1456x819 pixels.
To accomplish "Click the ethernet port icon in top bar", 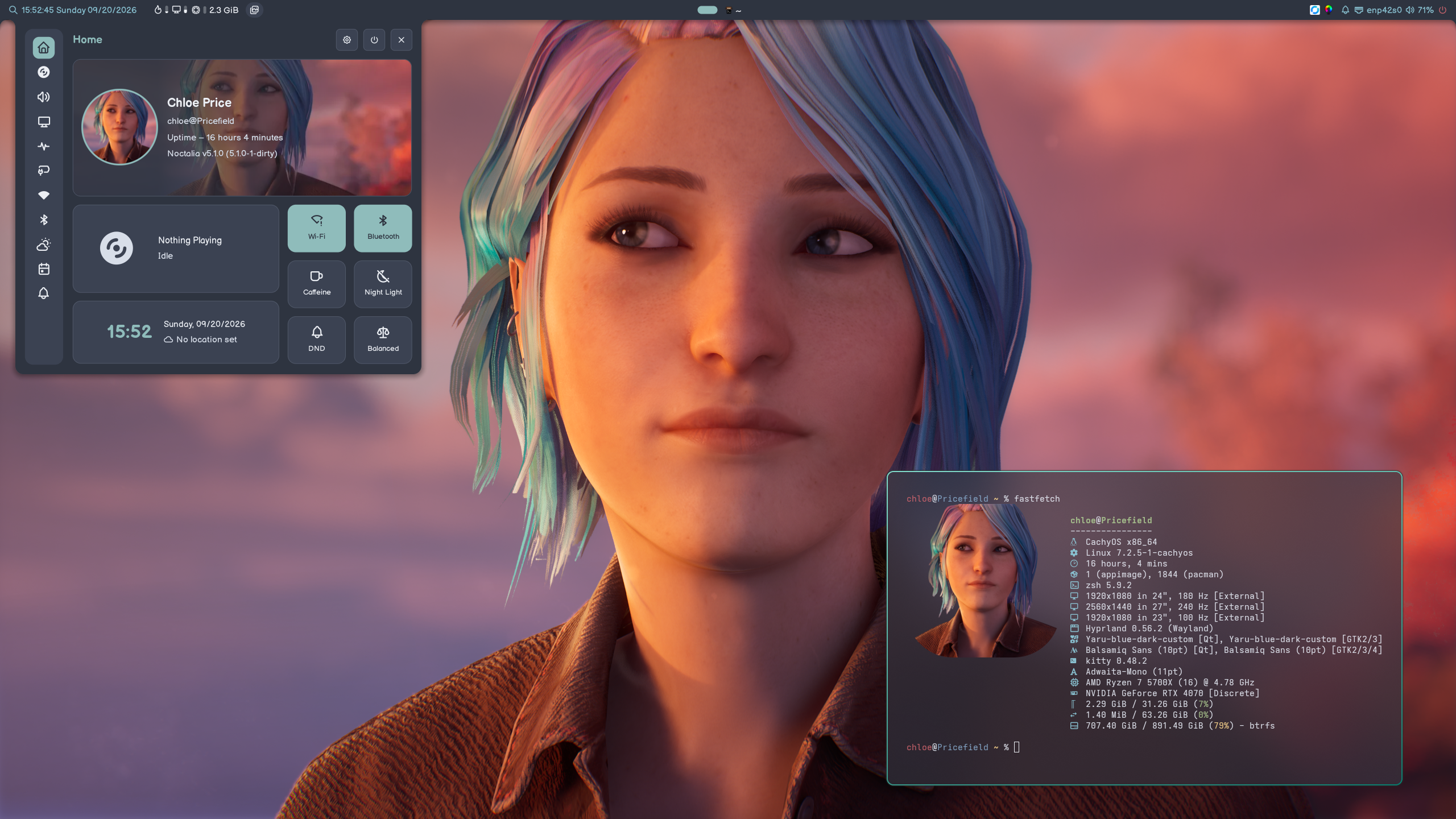I will pyautogui.click(x=1359, y=10).
